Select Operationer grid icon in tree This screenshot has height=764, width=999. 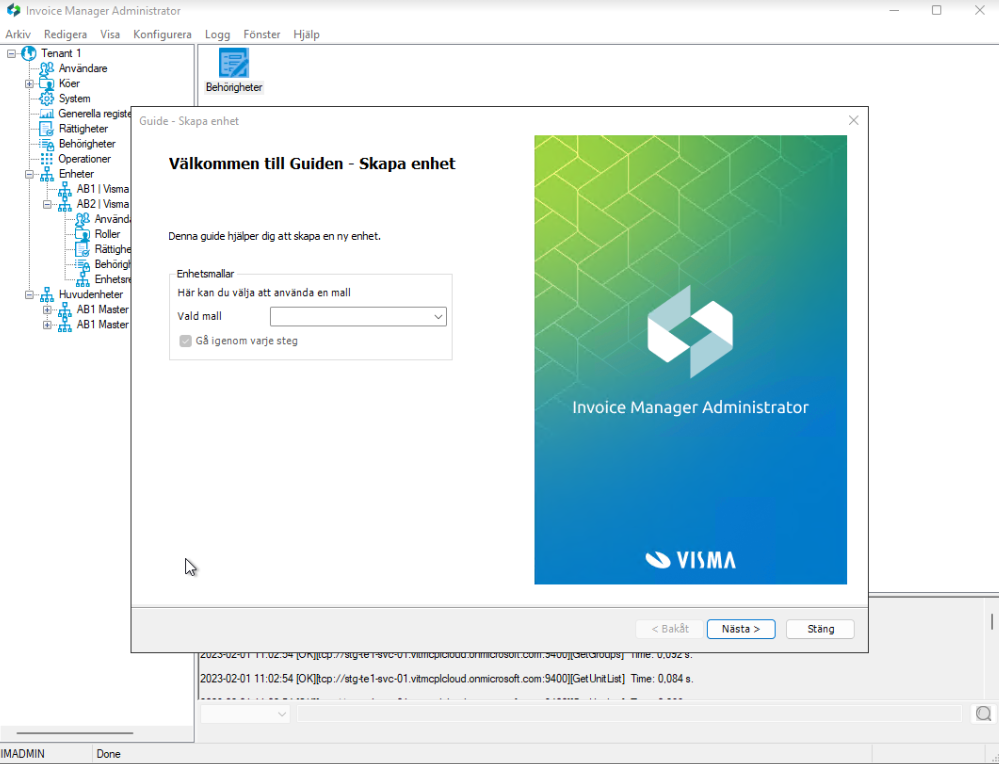pyautogui.click(x=47, y=159)
